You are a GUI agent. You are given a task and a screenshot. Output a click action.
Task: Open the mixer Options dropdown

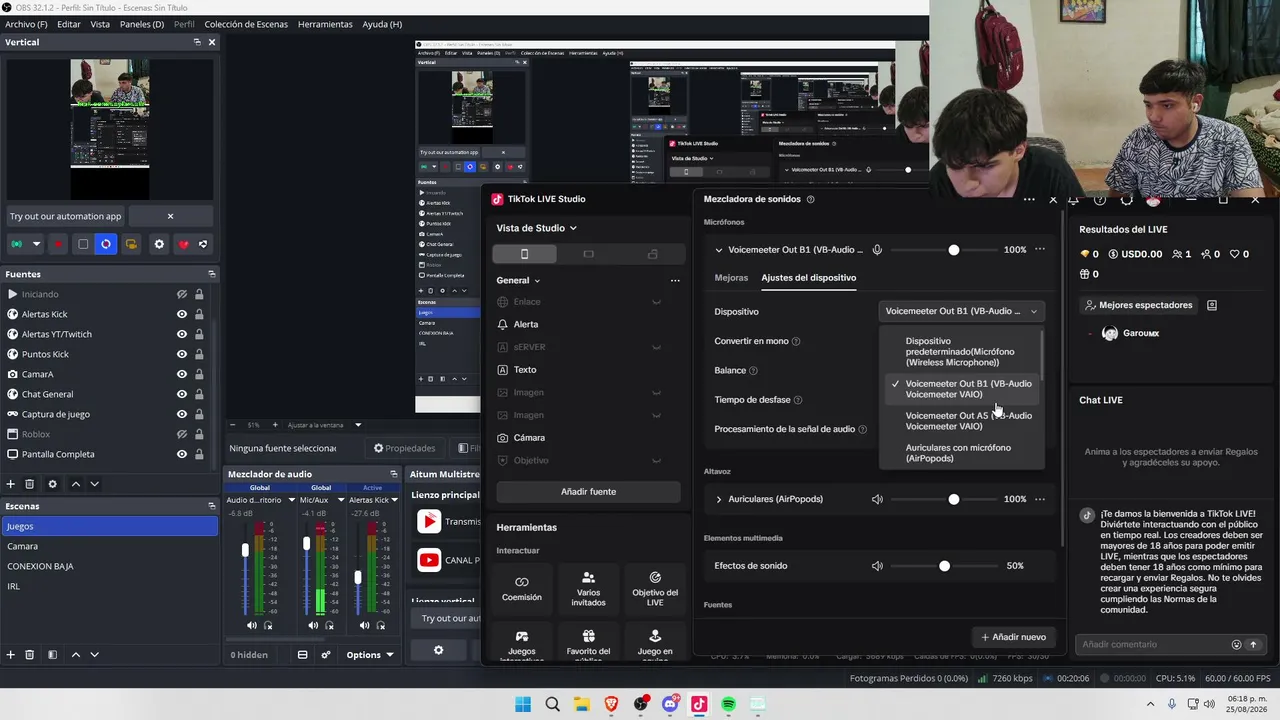click(370, 655)
